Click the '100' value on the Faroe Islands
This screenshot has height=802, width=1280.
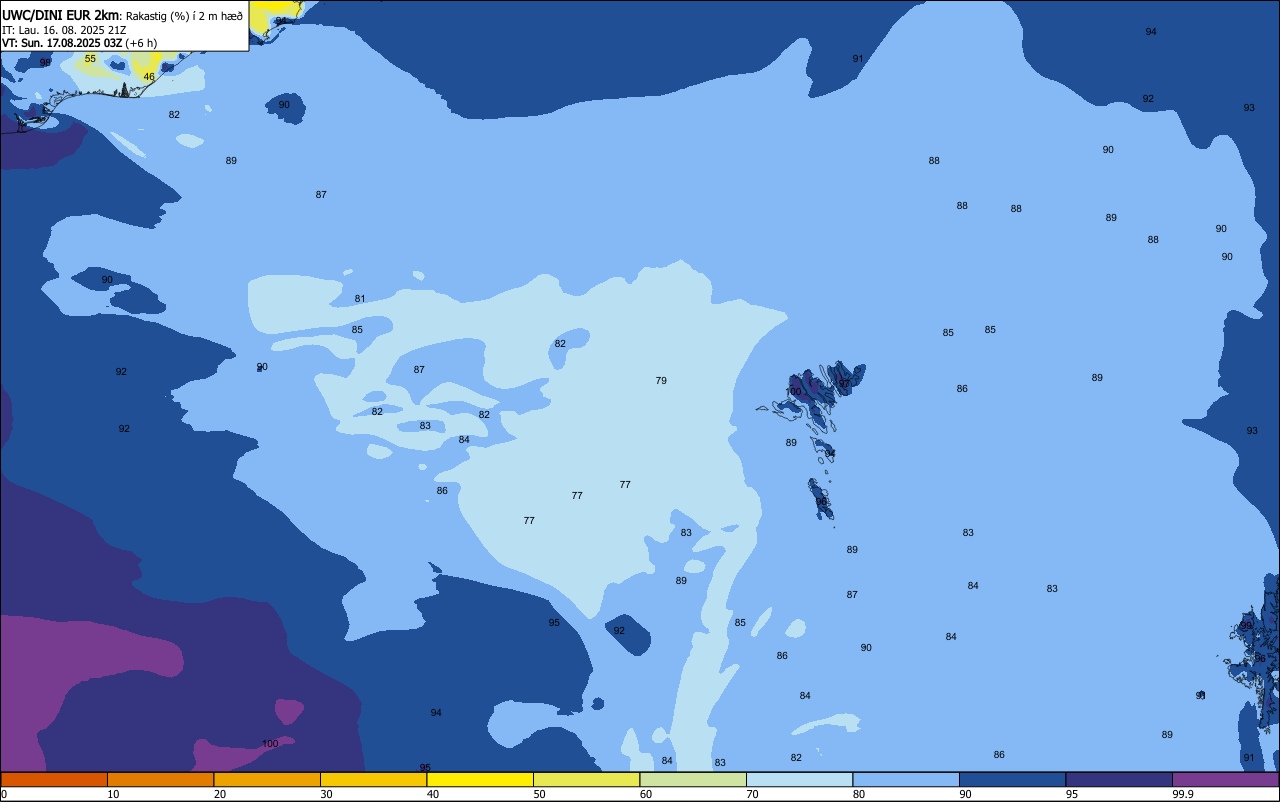click(794, 392)
